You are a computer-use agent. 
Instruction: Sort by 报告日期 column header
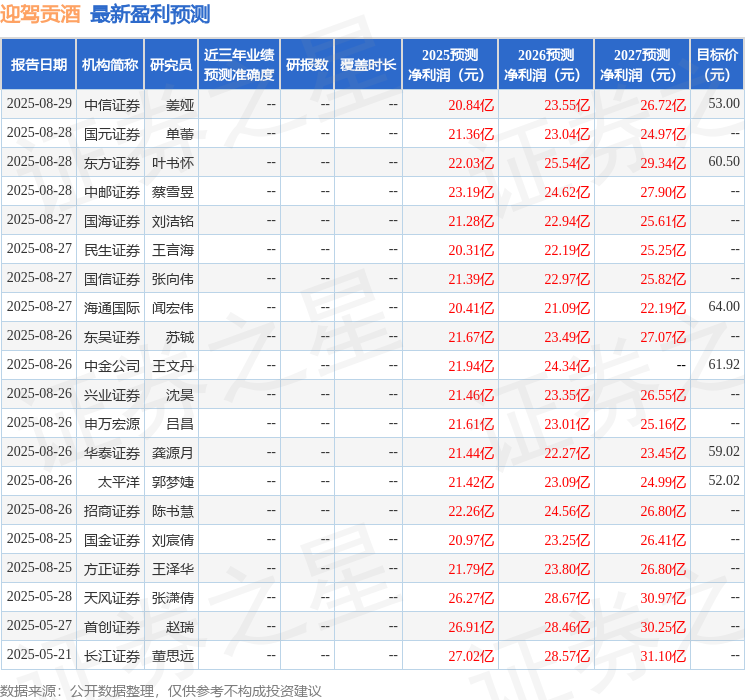tap(39, 65)
